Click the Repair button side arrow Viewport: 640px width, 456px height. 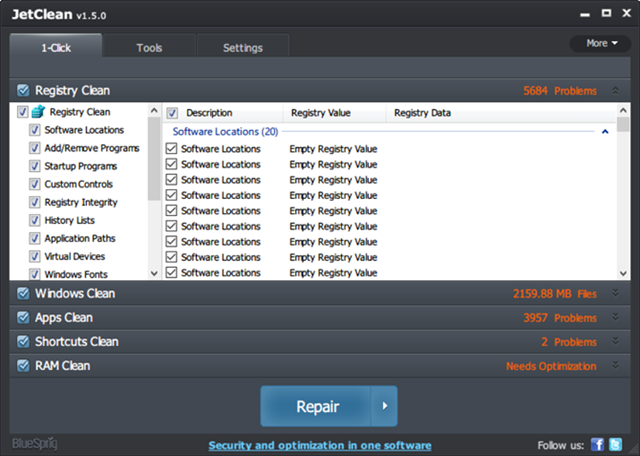click(x=384, y=406)
